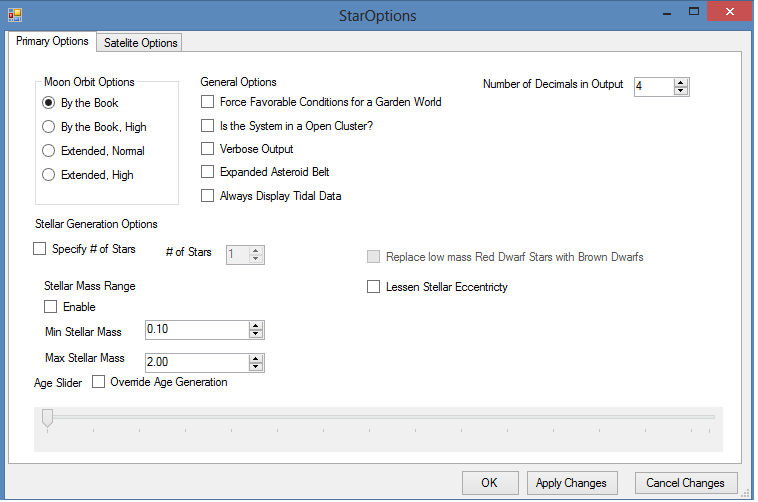Decrease the Max Stellar Mass value

[256, 367]
